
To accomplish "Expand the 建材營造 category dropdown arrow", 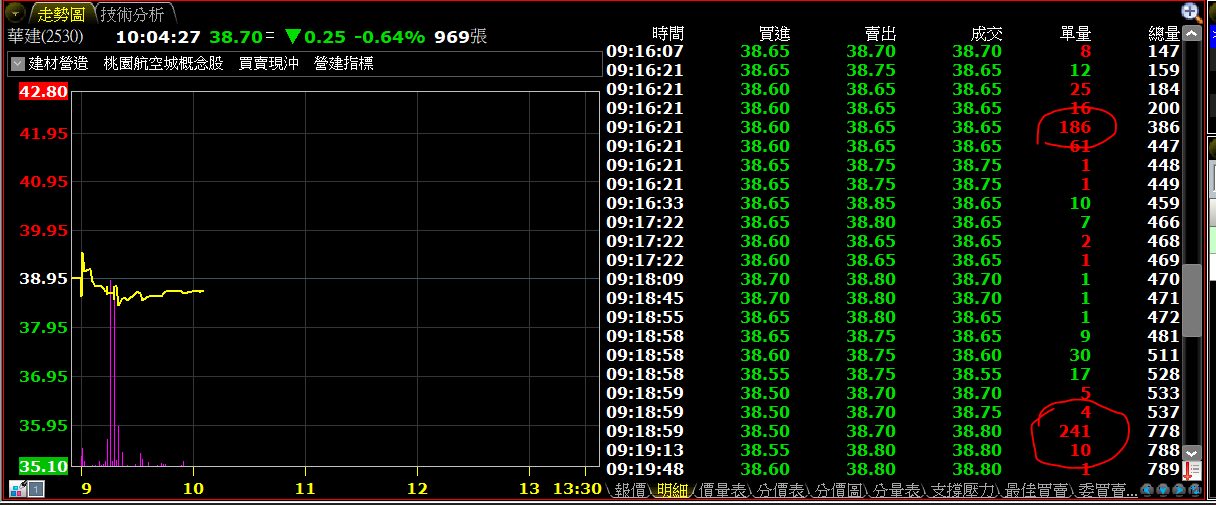I will point(17,63).
